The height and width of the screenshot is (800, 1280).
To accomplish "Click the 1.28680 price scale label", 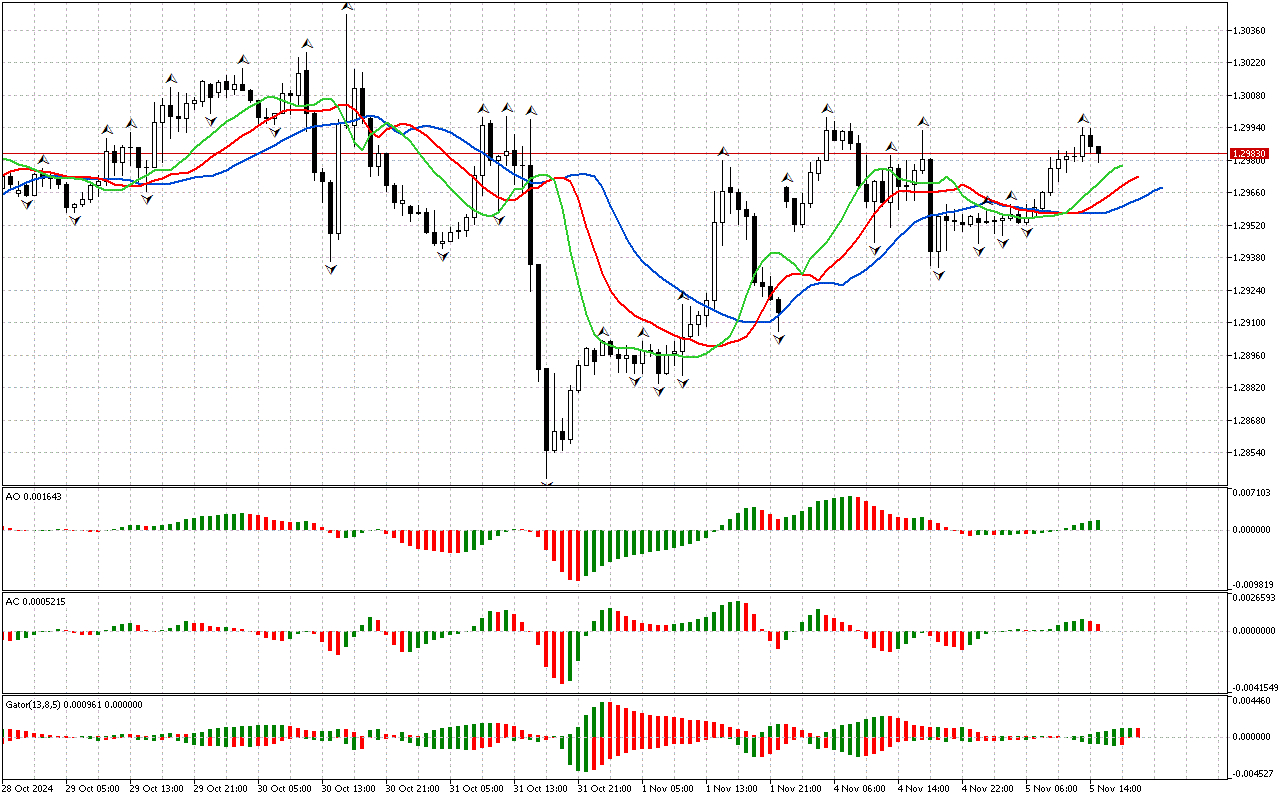I will pyautogui.click(x=1250, y=421).
